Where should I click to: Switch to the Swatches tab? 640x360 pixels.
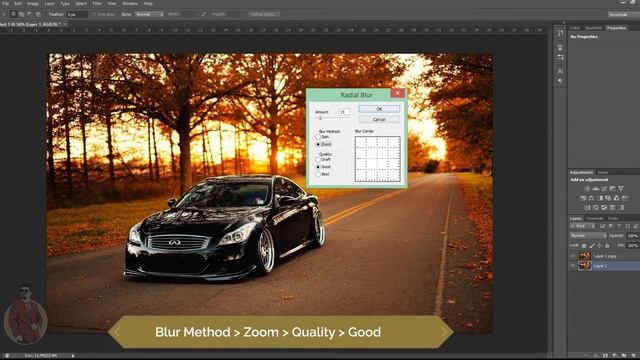[x=593, y=28]
